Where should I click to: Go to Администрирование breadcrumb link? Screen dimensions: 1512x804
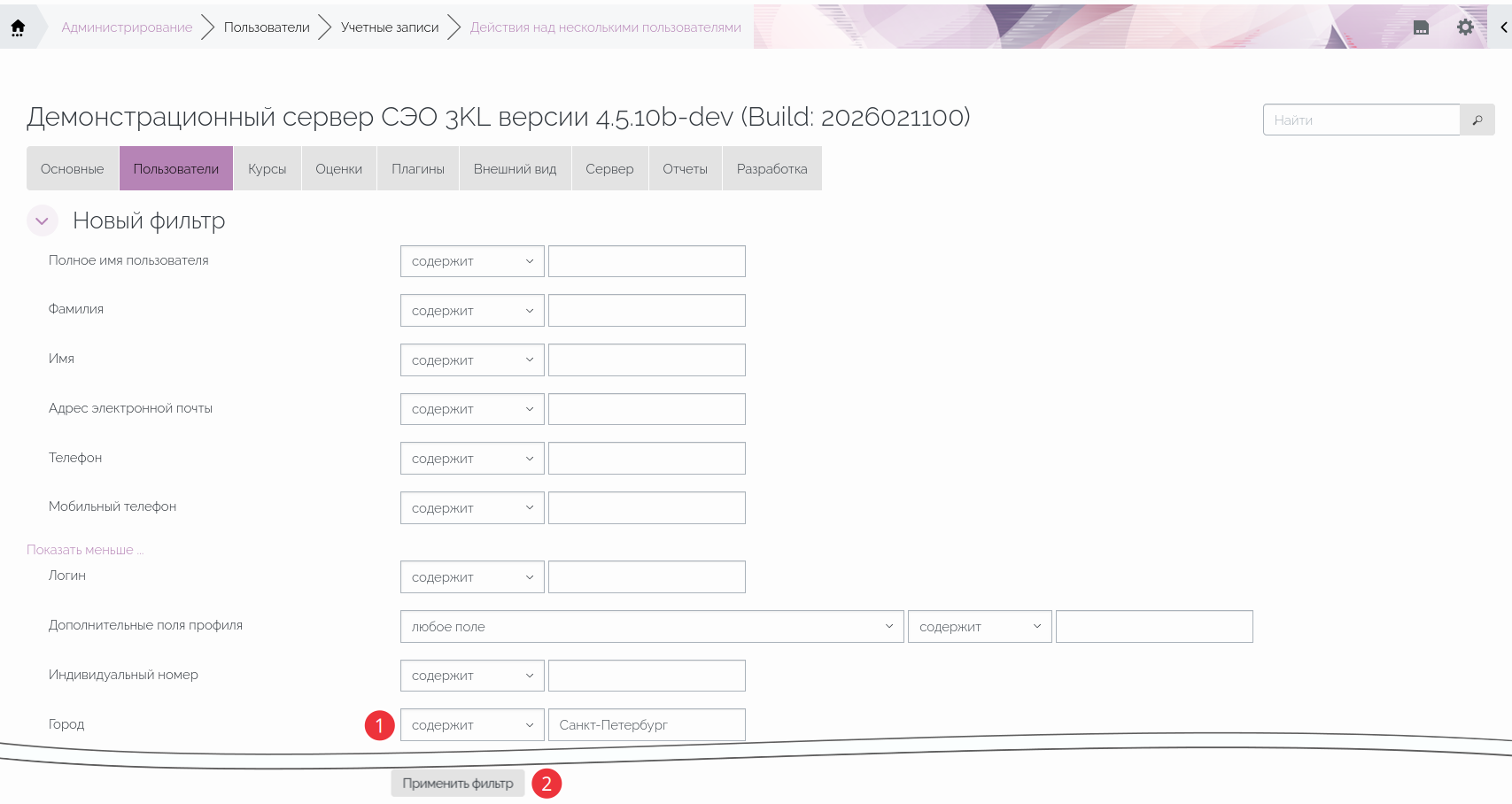(127, 27)
